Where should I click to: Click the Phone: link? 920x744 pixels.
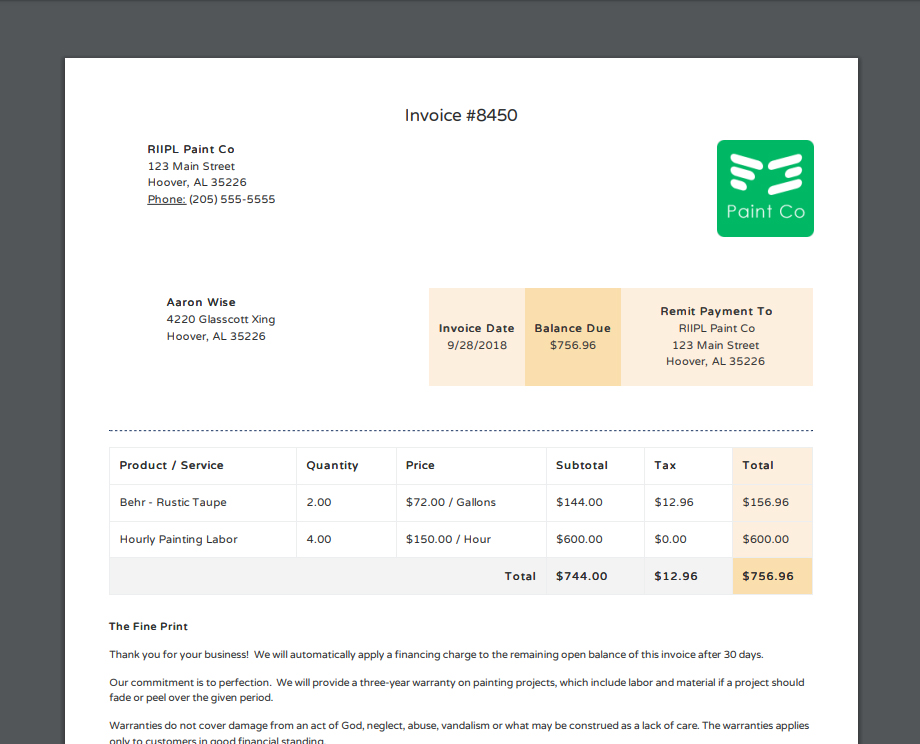click(165, 198)
